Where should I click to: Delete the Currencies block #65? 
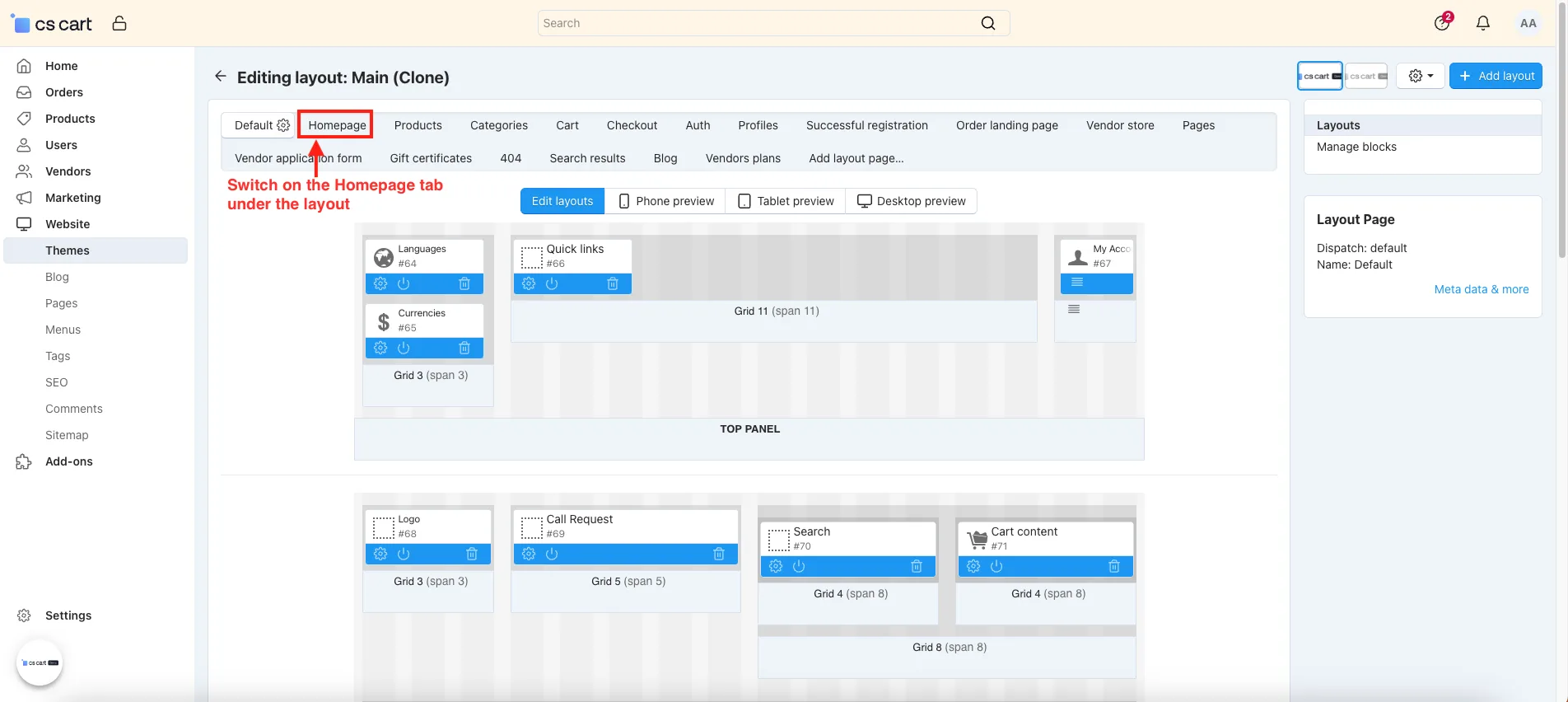464,348
